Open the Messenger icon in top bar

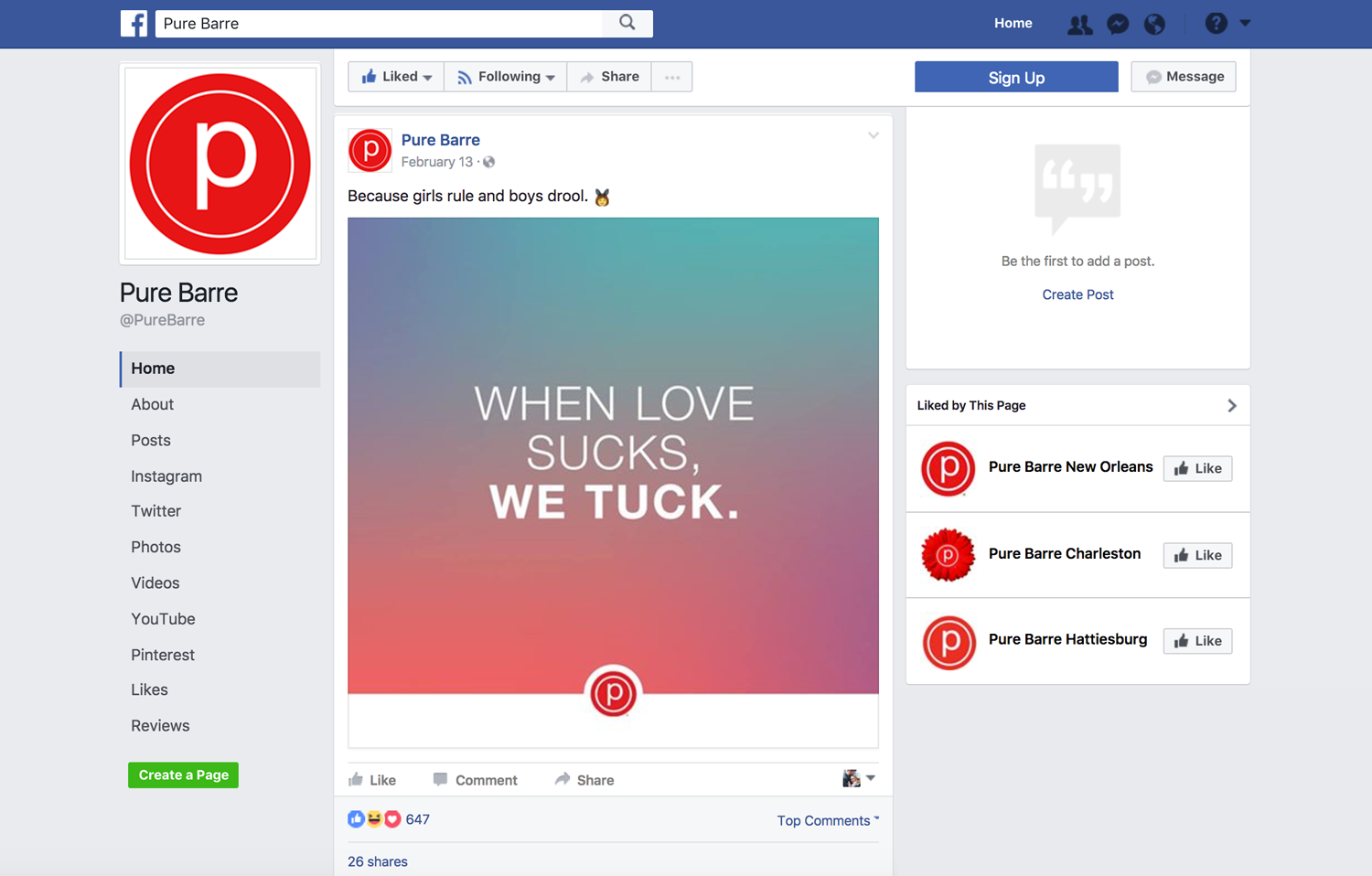[x=1118, y=24]
